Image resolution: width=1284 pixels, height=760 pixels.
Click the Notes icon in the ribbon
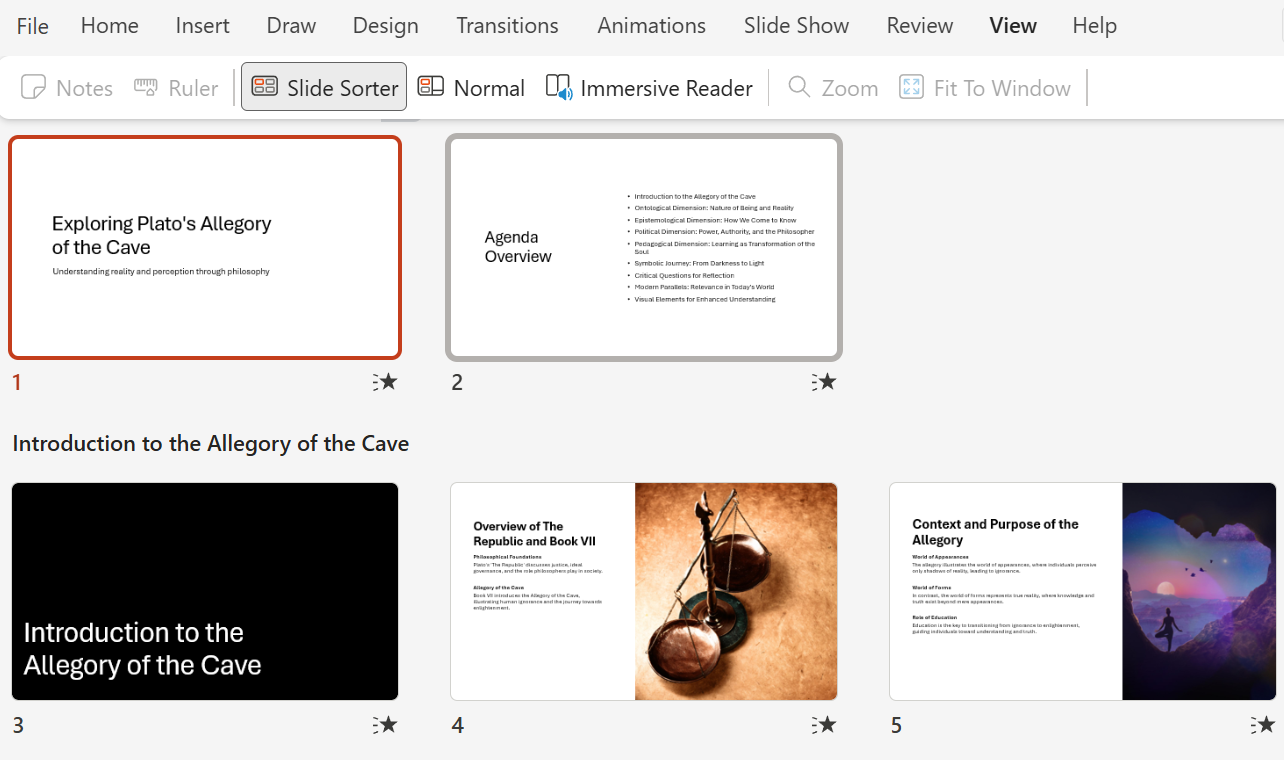(33, 87)
